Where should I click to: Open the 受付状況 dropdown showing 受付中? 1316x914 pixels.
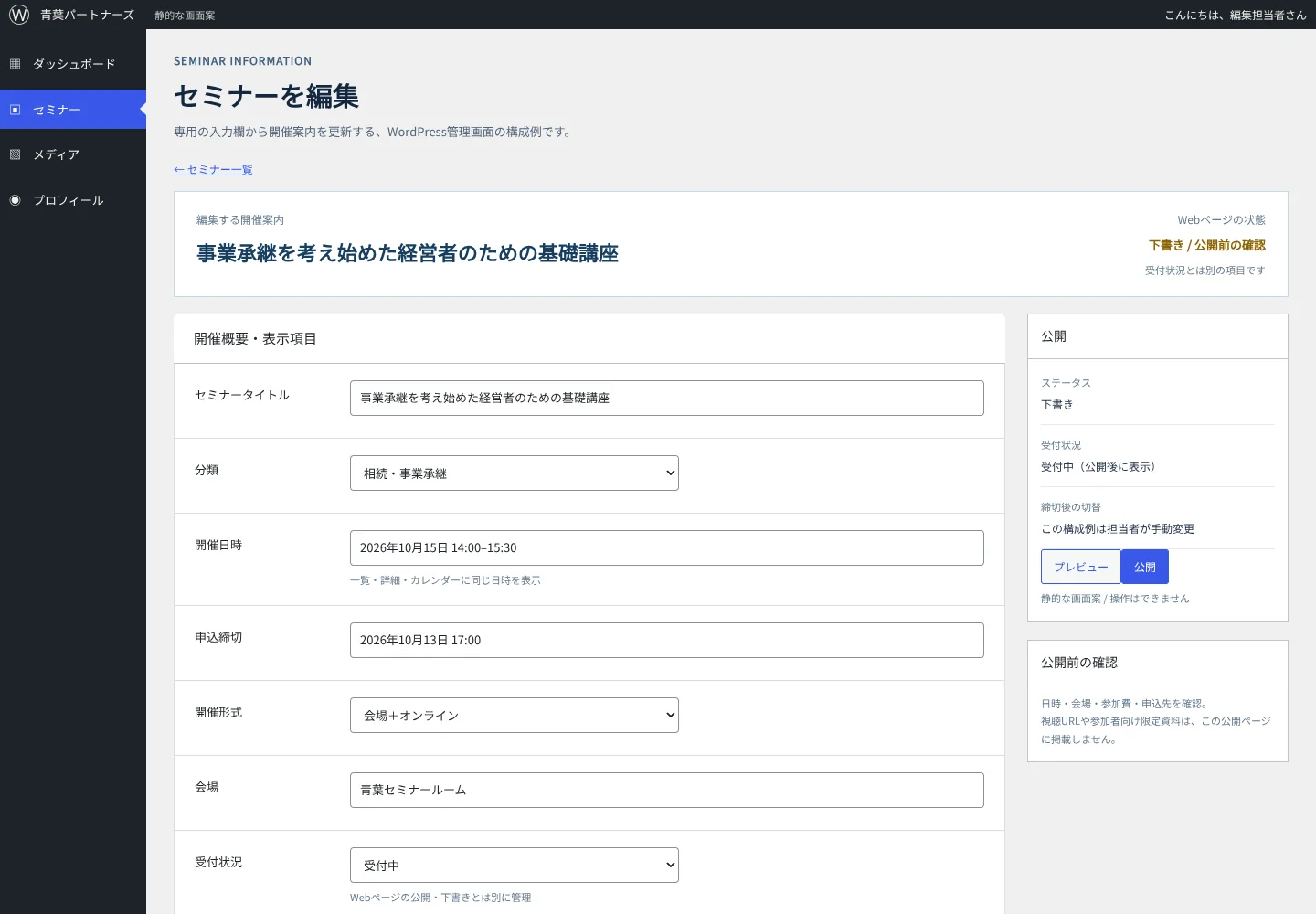coord(515,866)
